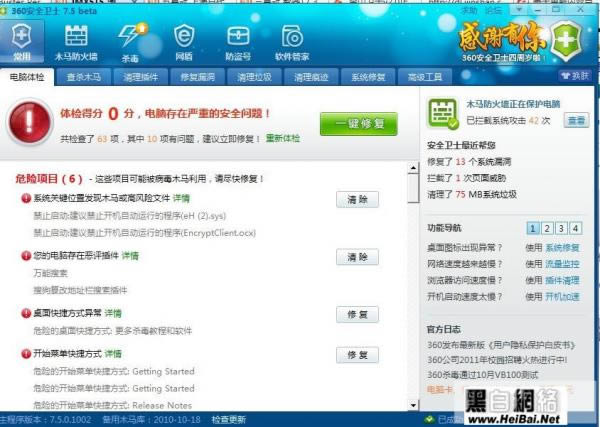Viewport: 600px width, 427px height.
Task: Open the 木马防火墙 firewall icon
Action: click(x=76, y=43)
